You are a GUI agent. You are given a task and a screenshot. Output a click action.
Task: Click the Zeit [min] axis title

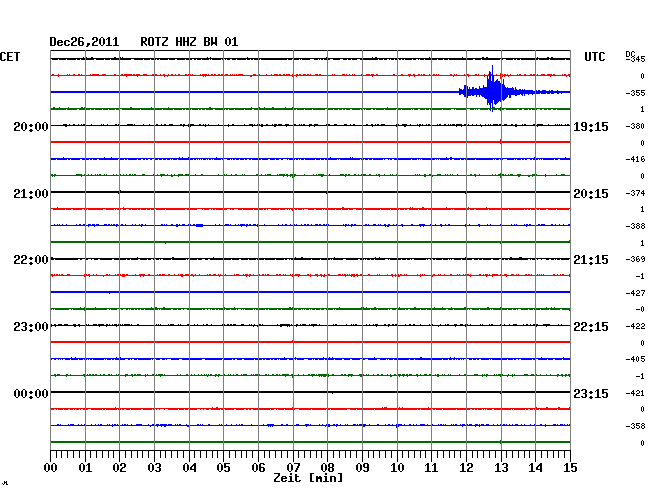click(308, 478)
